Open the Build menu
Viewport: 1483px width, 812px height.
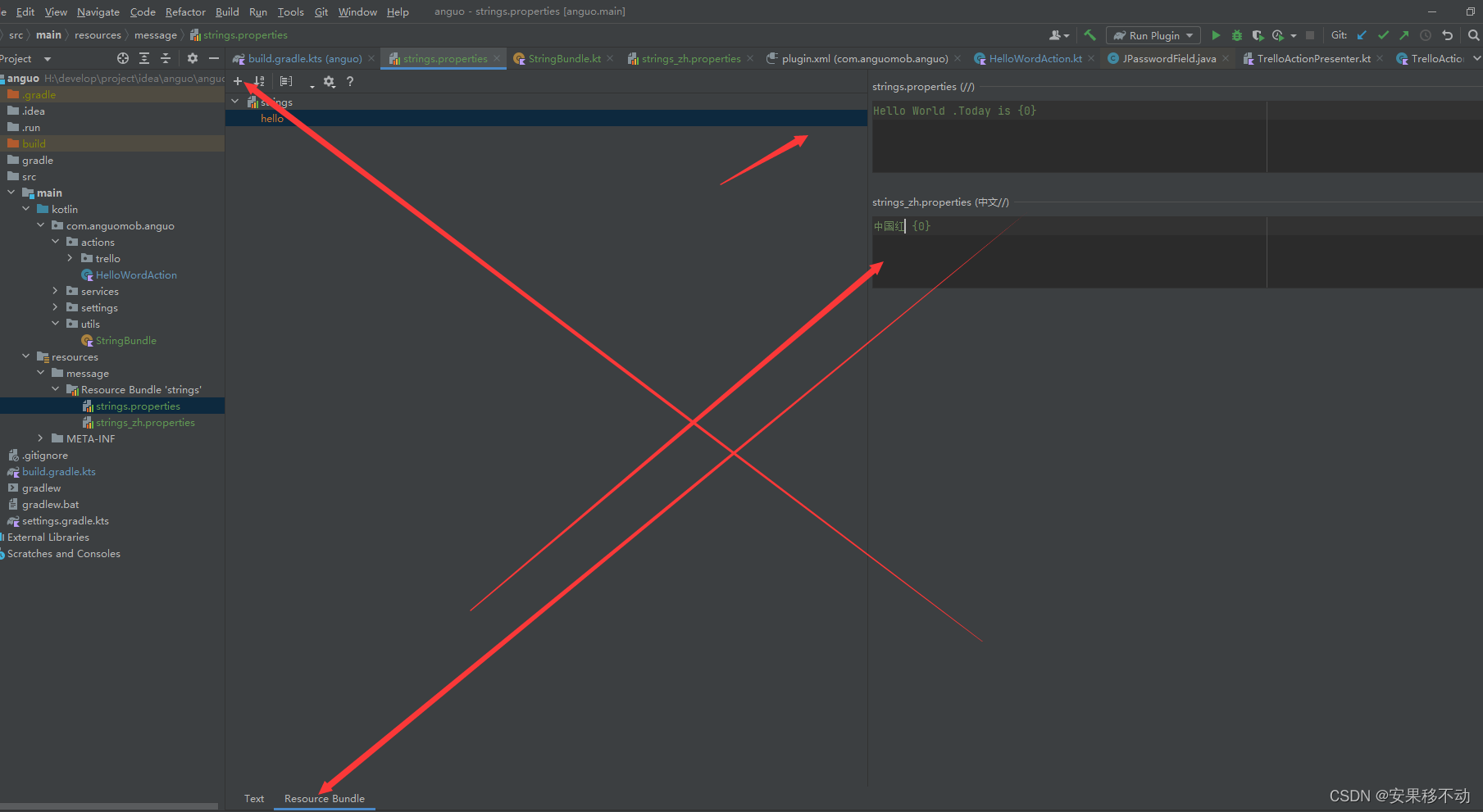(x=226, y=11)
